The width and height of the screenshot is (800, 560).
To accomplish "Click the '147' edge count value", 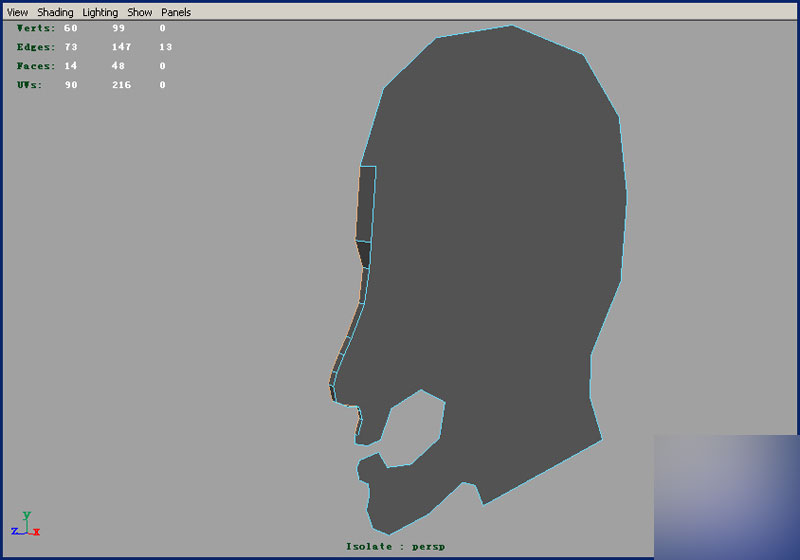I will (x=121, y=47).
